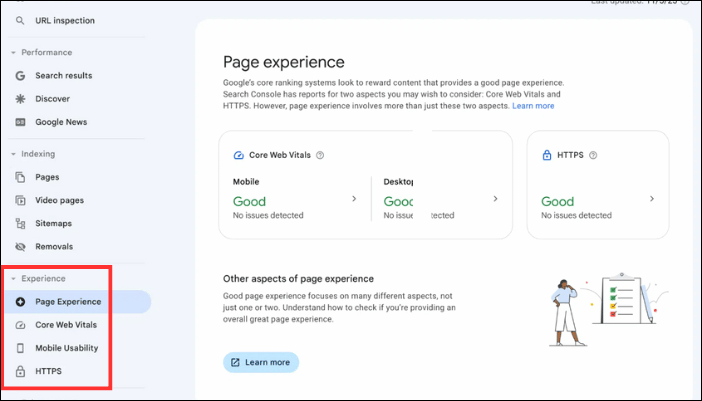Open Core Web Vitals from the sidebar
This screenshot has width=702, height=401.
pyautogui.click(x=66, y=325)
